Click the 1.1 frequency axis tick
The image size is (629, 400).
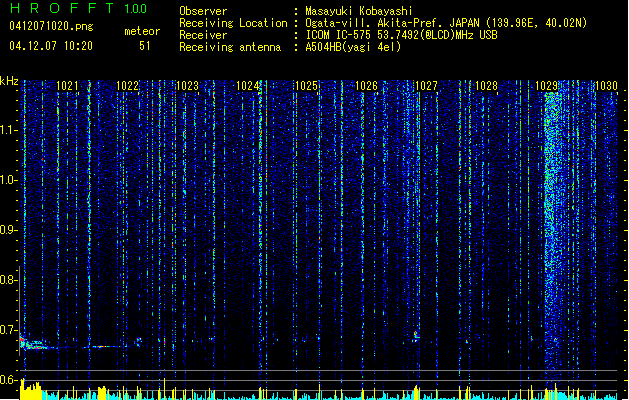(8, 130)
